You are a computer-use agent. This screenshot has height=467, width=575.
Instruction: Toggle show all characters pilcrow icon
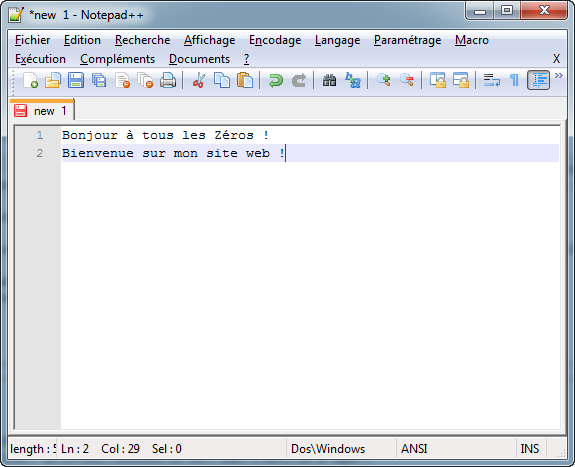[x=514, y=80]
